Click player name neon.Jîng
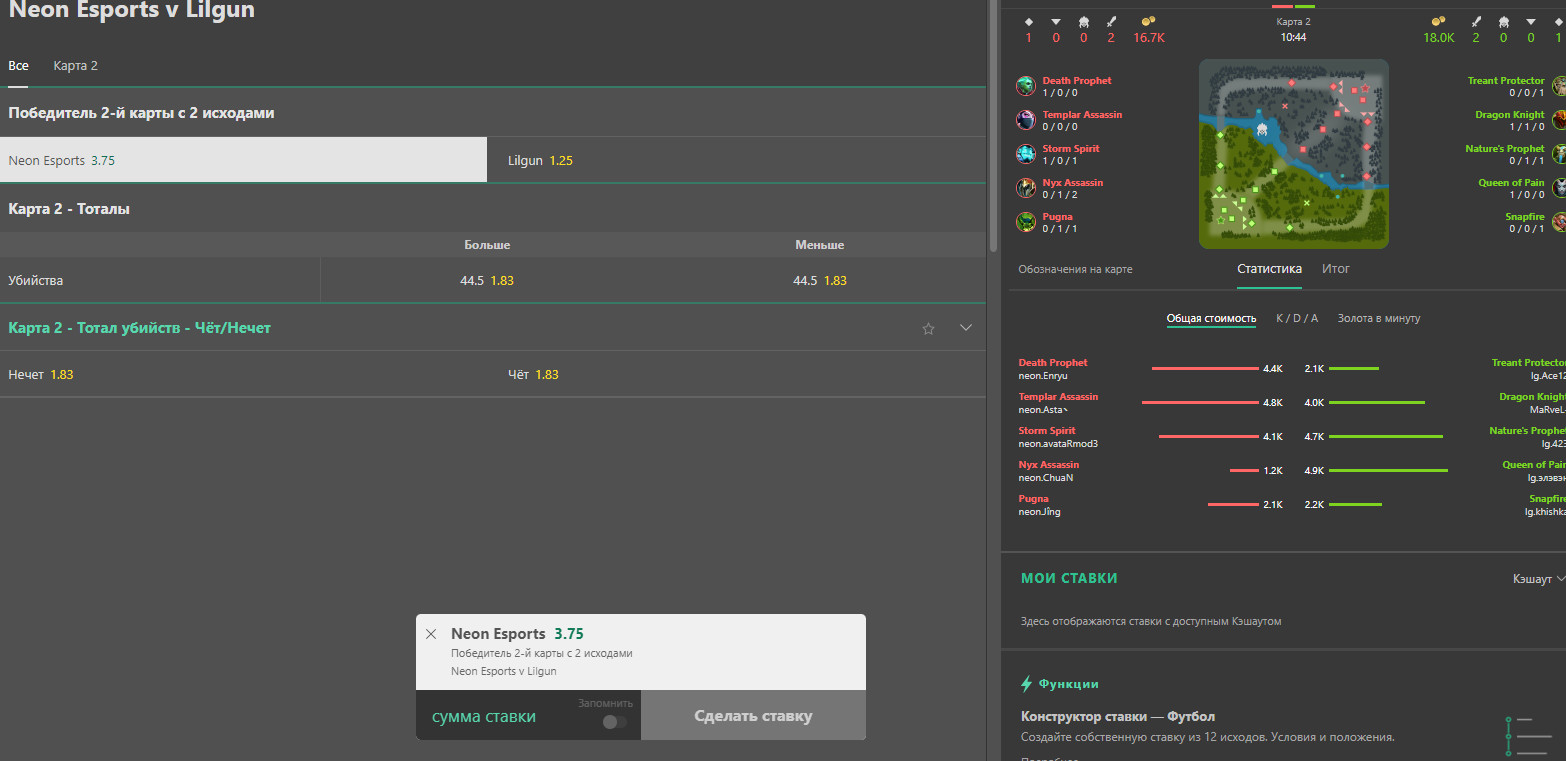1566x761 pixels. 1040,512
